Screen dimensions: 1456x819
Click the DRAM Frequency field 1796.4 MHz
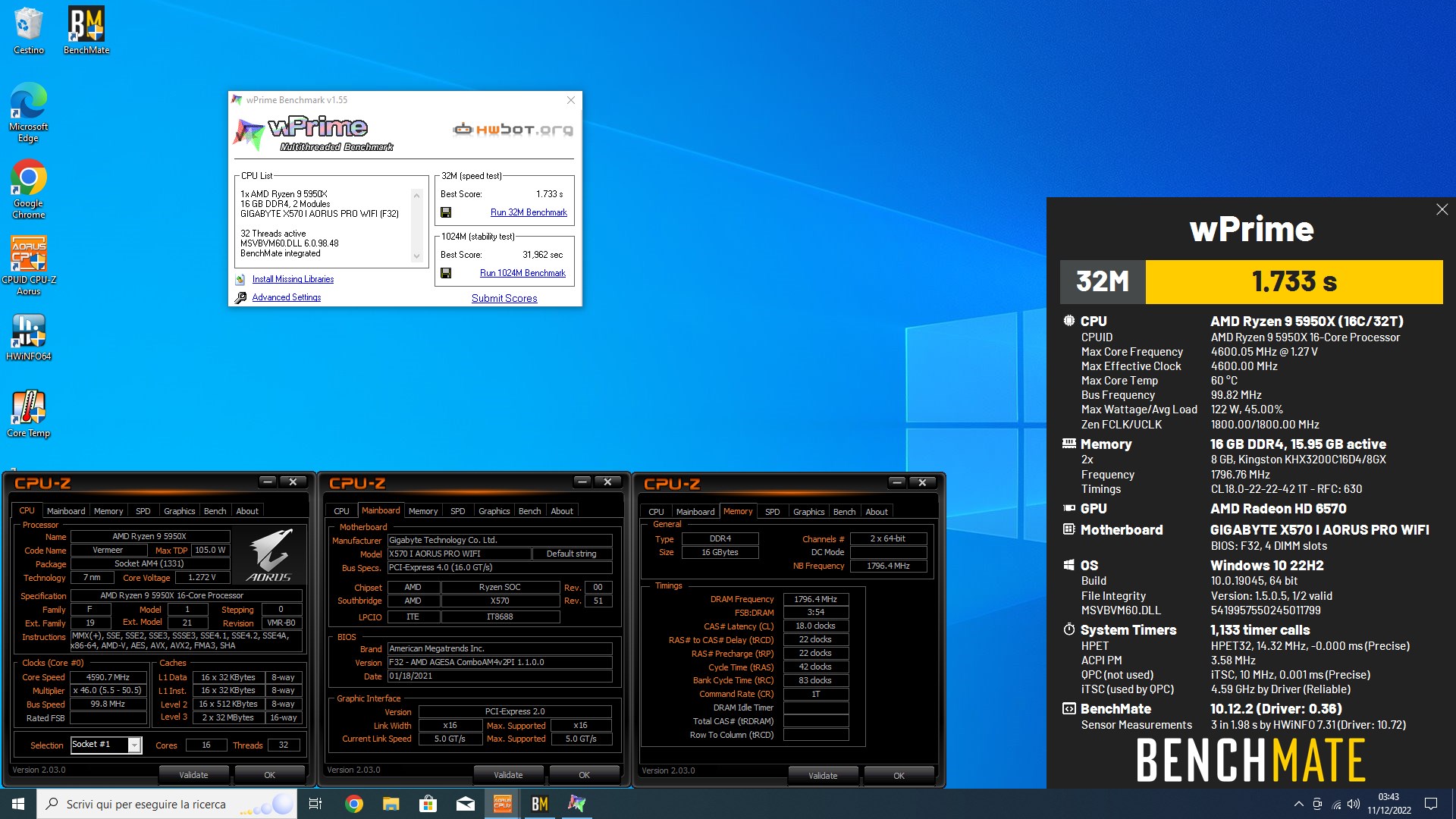[816, 599]
